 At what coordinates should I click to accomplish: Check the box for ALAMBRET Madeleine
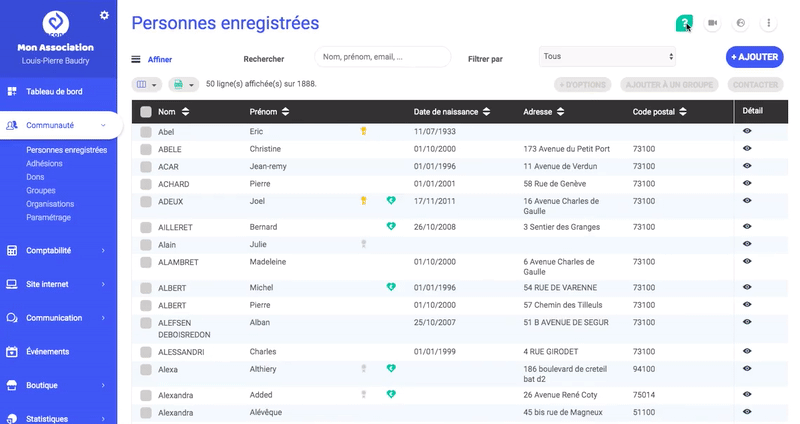(x=146, y=262)
